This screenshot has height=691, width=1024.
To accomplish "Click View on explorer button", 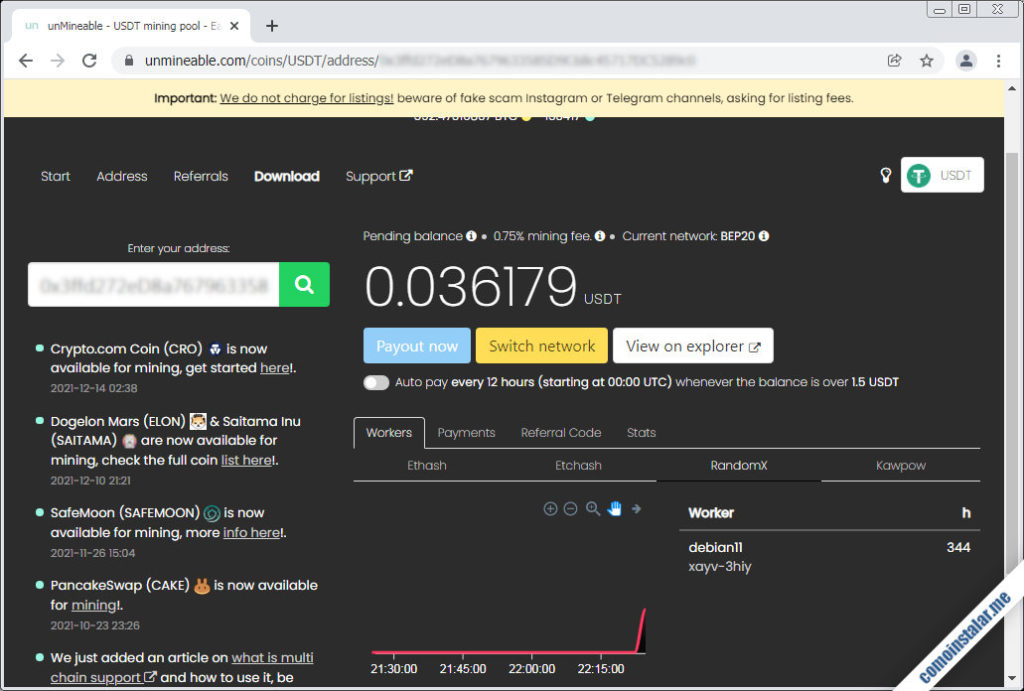I will (x=693, y=346).
